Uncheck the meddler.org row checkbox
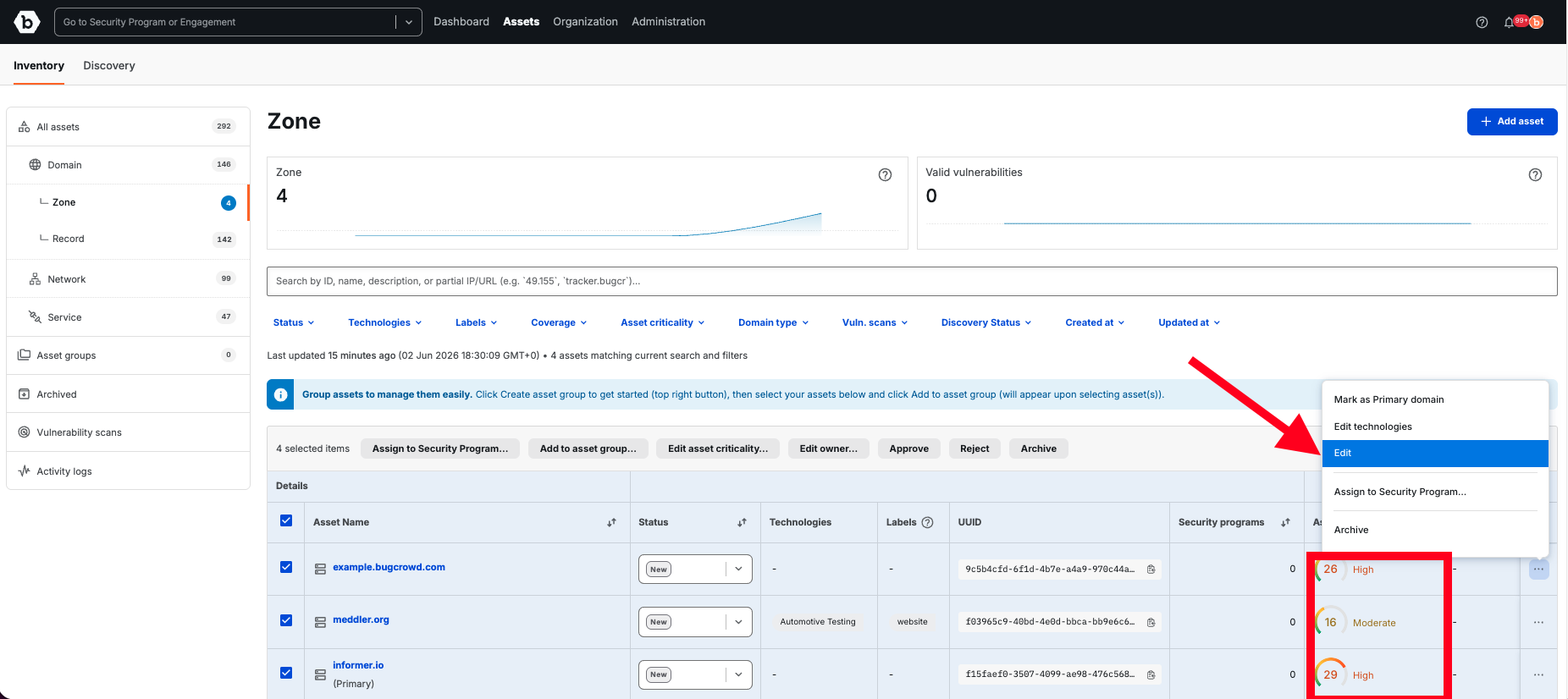Image resolution: width=1568 pixels, height=699 pixels. pyautogui.click(x=286, y=620)
